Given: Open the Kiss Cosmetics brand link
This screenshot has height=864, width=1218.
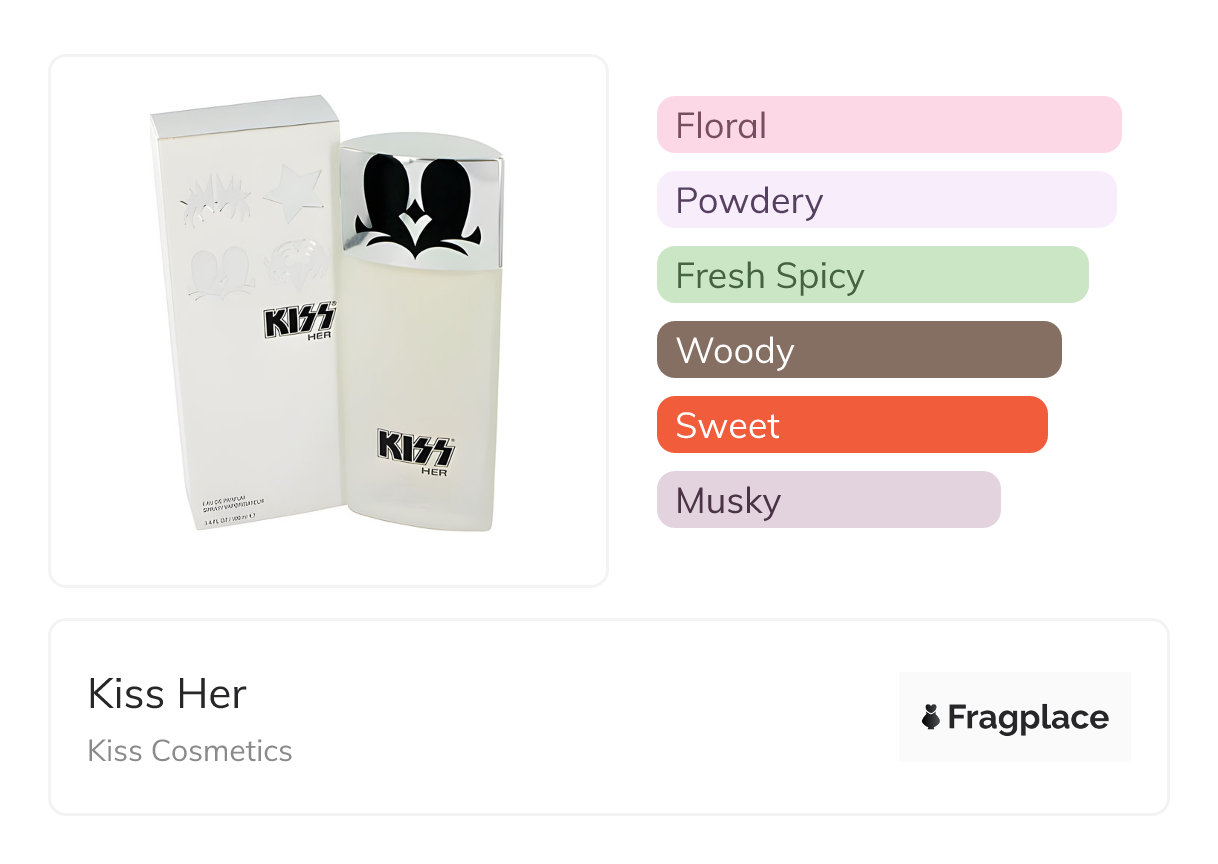Looking at the screenshot, I should tap(190, 751).
